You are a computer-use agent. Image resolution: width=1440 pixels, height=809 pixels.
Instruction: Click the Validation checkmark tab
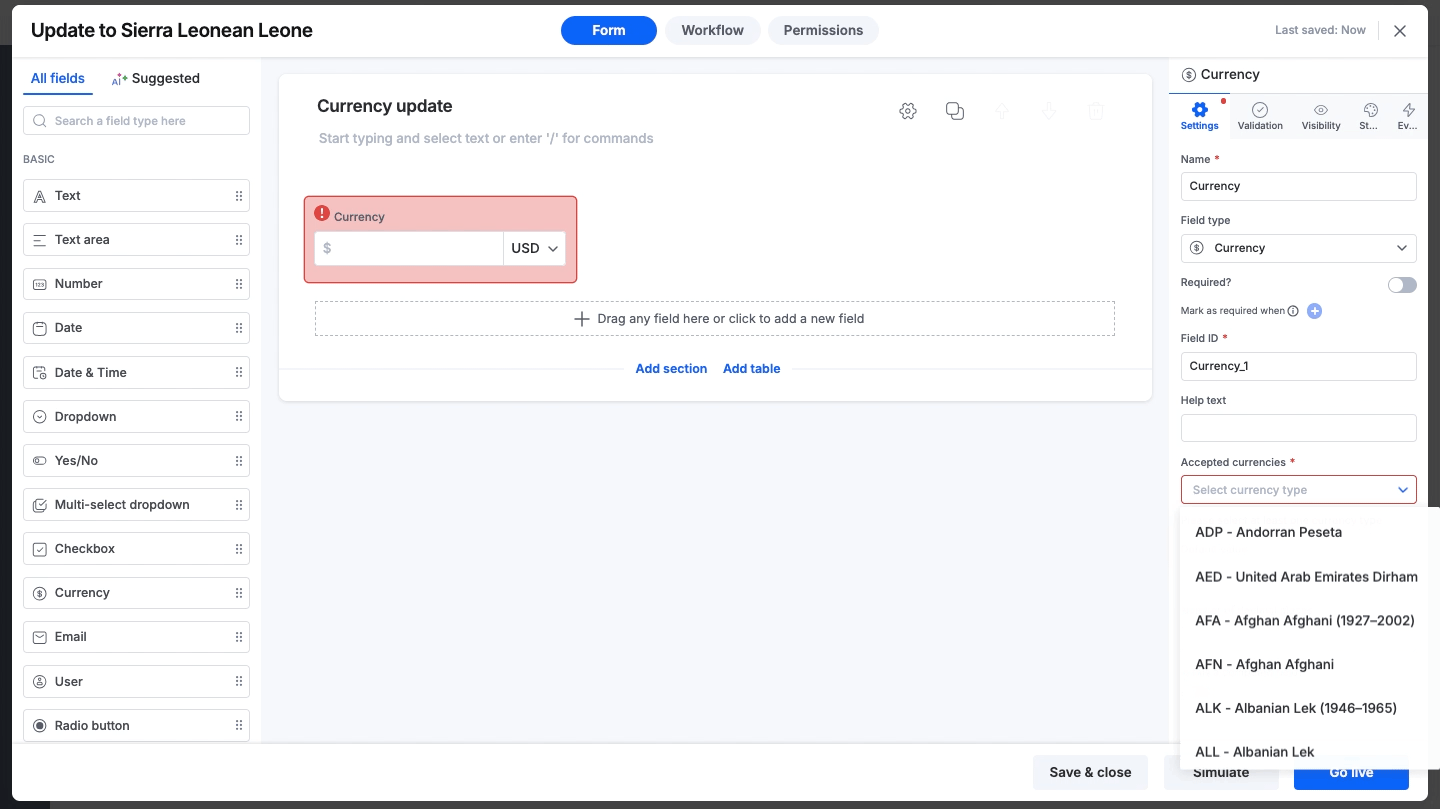click(1260, 116)
